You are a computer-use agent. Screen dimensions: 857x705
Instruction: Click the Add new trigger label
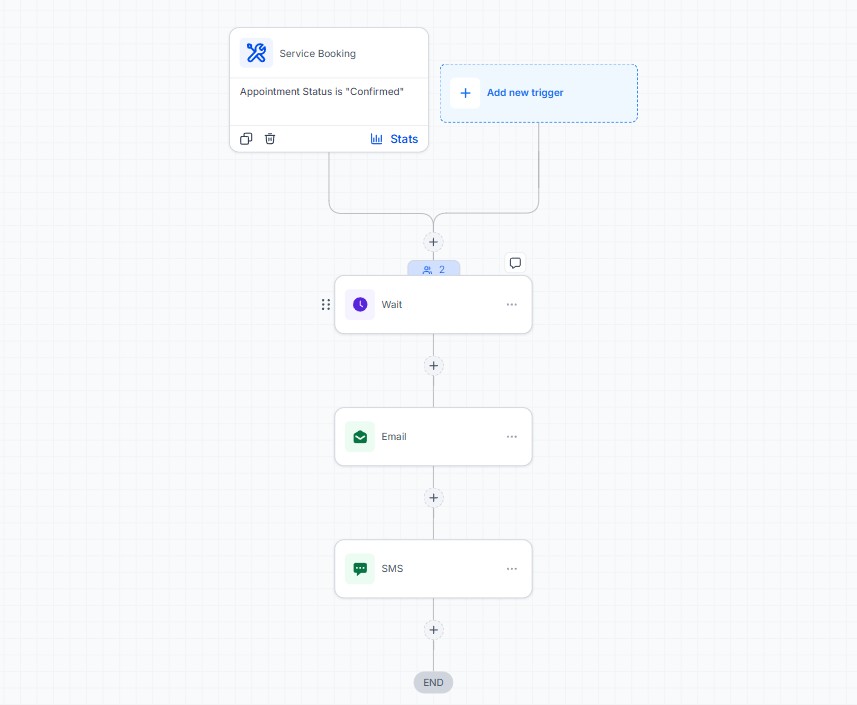[525, 93]
